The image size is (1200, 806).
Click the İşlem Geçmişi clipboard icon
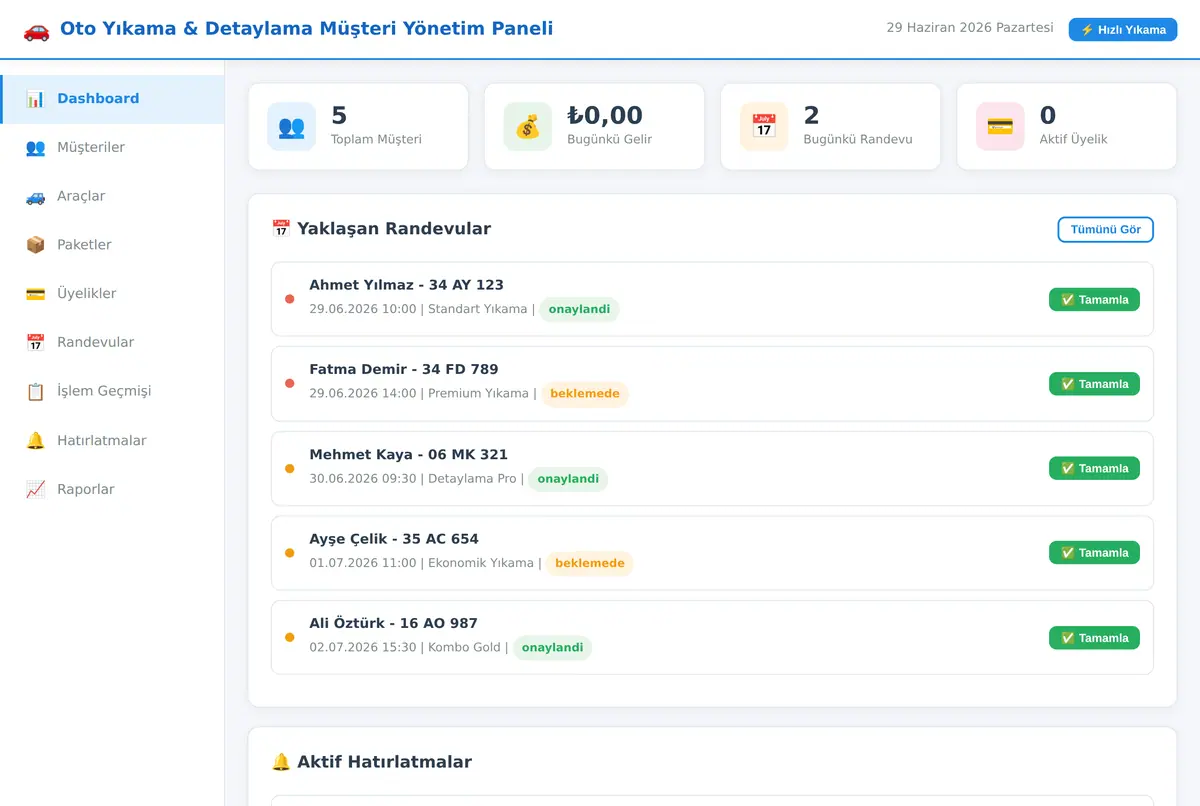coord(35,392)
